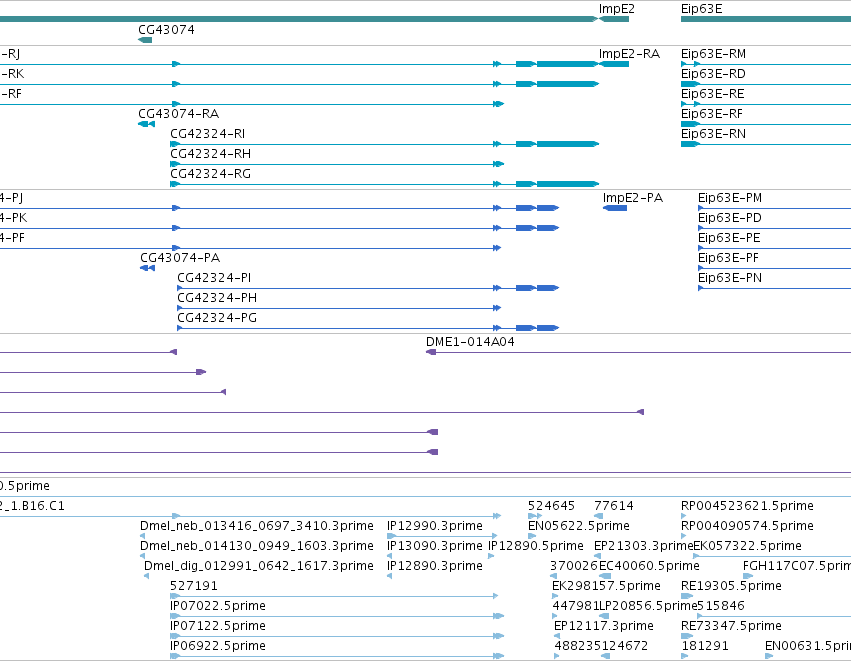Viewport: 851px width, 661px height.
Task: Click the IP07122.5prime label
Action: (218, 626)
